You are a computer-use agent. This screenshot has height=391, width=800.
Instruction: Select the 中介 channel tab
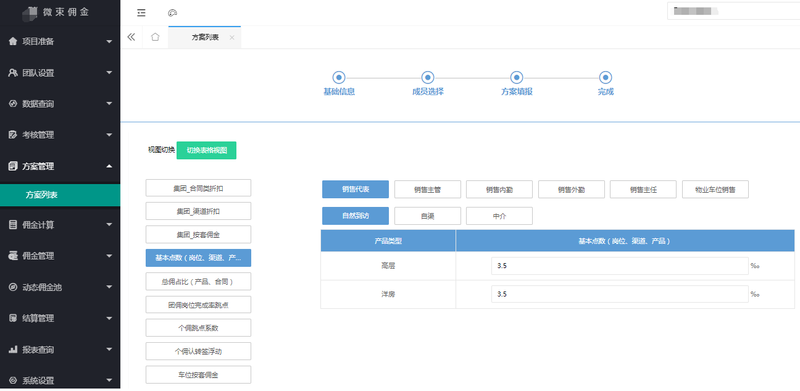click(x=499, y=216)
